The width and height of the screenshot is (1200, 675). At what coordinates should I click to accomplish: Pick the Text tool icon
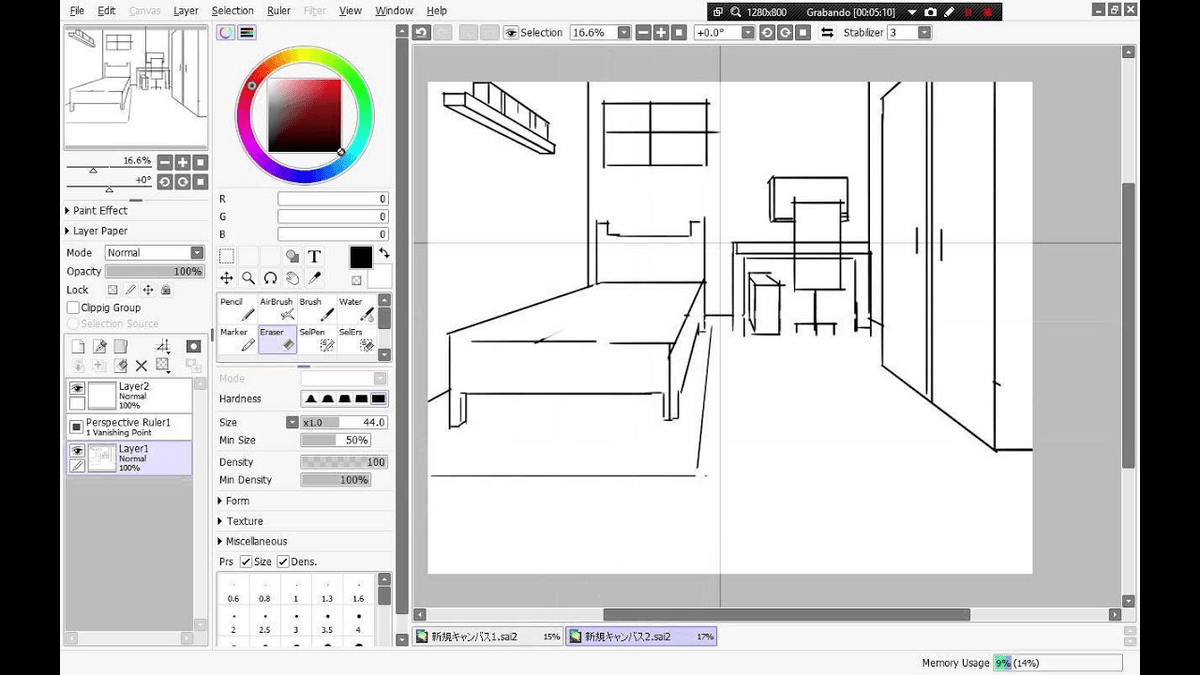pyautogui.click(x=314, y=256)
